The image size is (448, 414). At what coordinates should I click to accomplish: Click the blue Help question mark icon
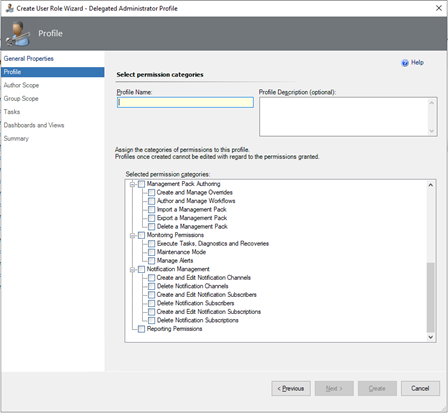(405, 63)
